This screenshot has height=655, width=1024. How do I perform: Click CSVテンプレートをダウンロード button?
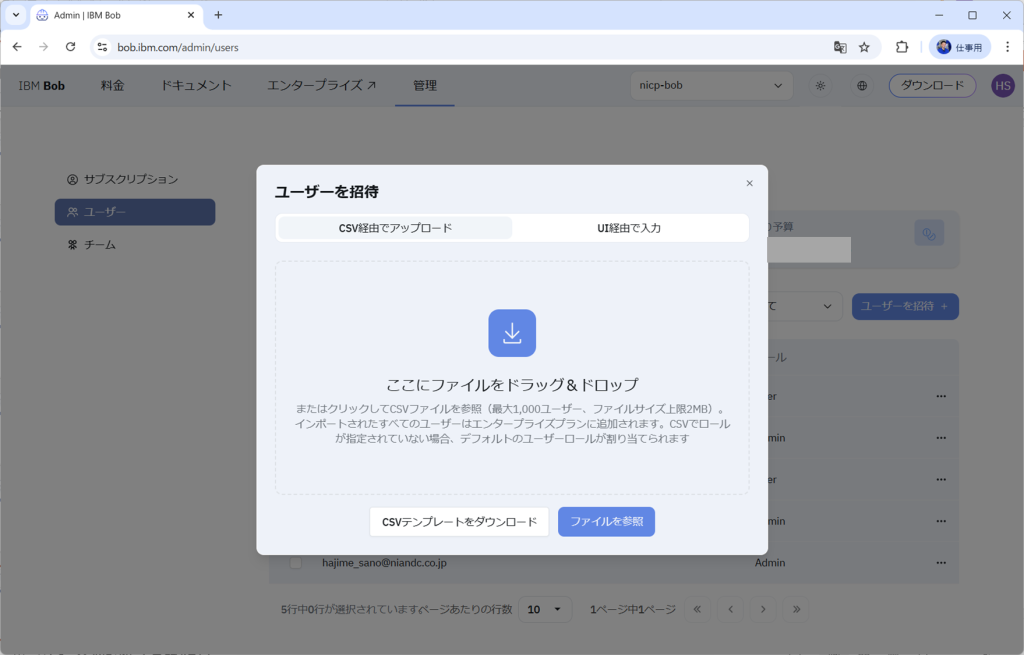pyautogui.click(x=459, y=522)
